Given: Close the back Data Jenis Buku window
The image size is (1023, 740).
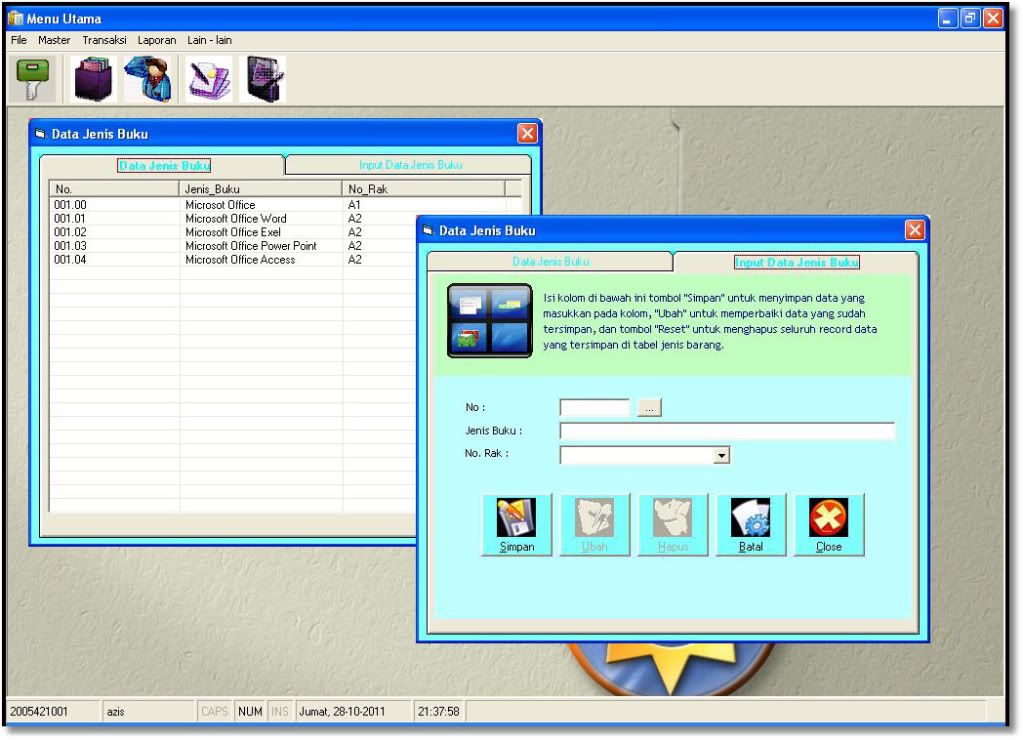Looking at the screenshot, I should coord(527,134).
